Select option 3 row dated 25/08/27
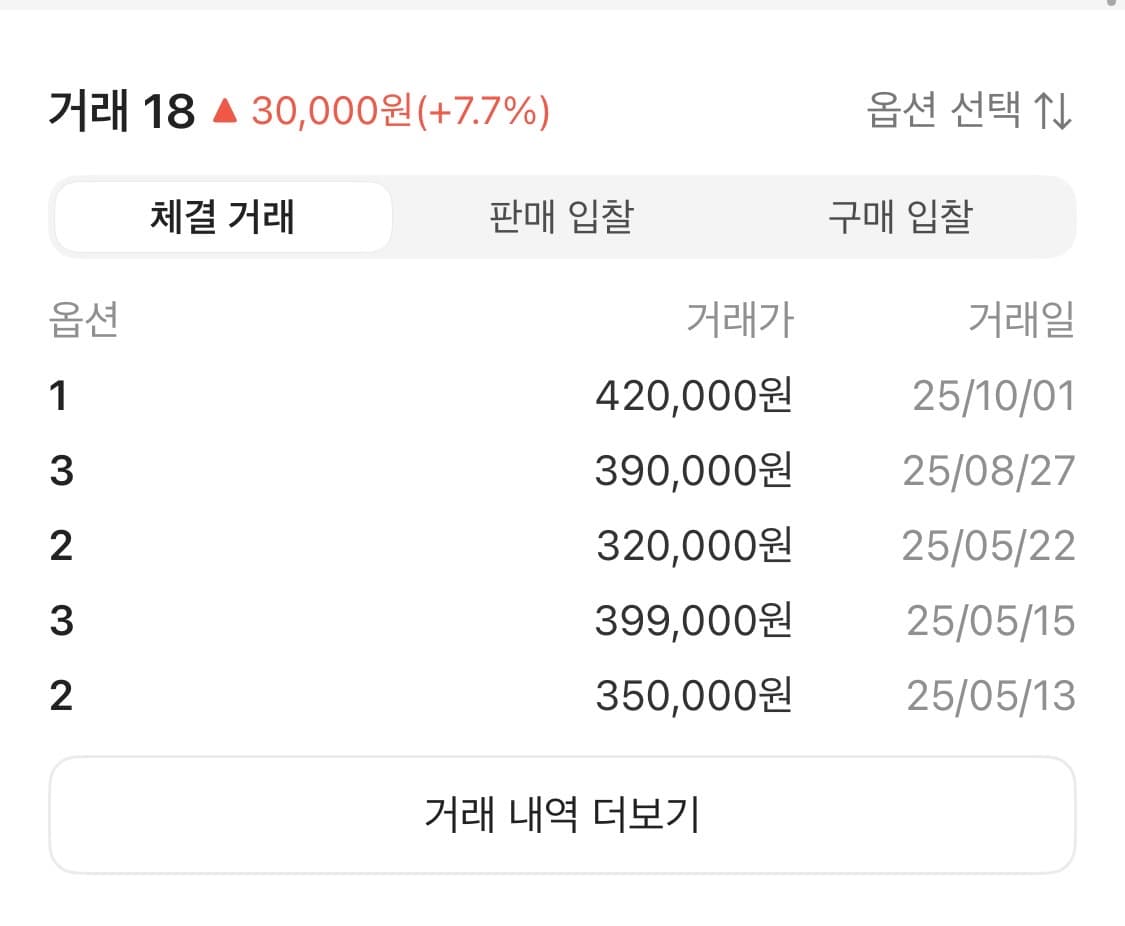The width and height of the screenshot is (1125, 926). (562, 470)
